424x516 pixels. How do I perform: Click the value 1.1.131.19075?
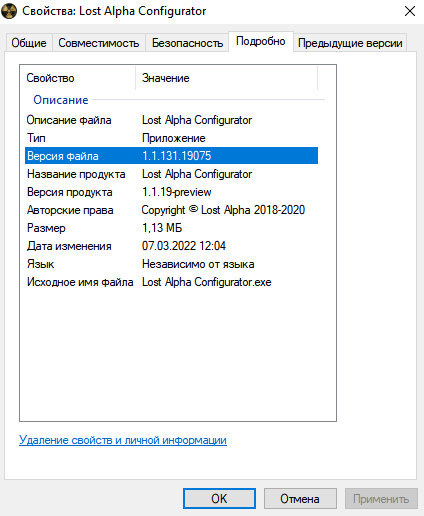pyautogui.click(x=177, y=156)
